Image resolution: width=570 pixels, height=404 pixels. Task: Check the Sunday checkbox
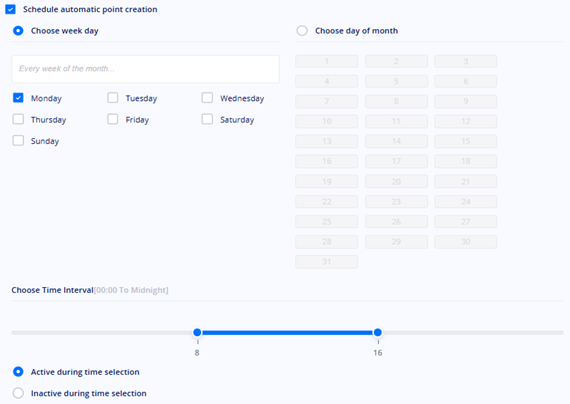coord(18,141)
